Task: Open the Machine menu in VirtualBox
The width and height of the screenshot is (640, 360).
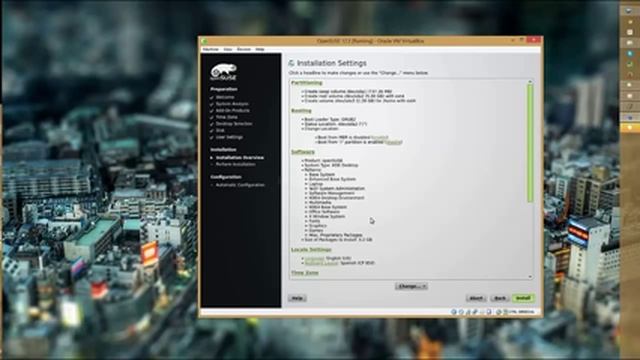Action: tap(211, 49)
